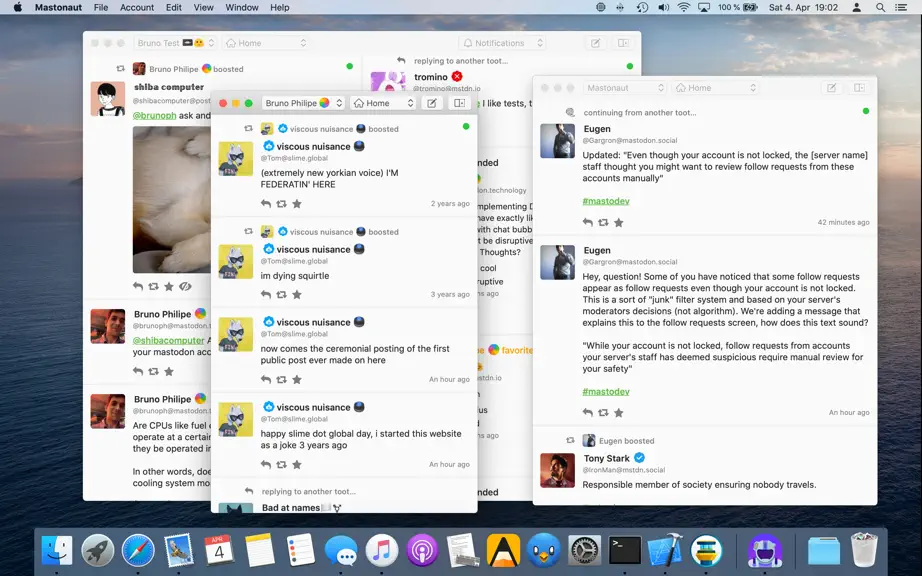922x576 pixels.
Task: Reply to Eugen's 42 minutes ago toot
Action: [587, 222]
